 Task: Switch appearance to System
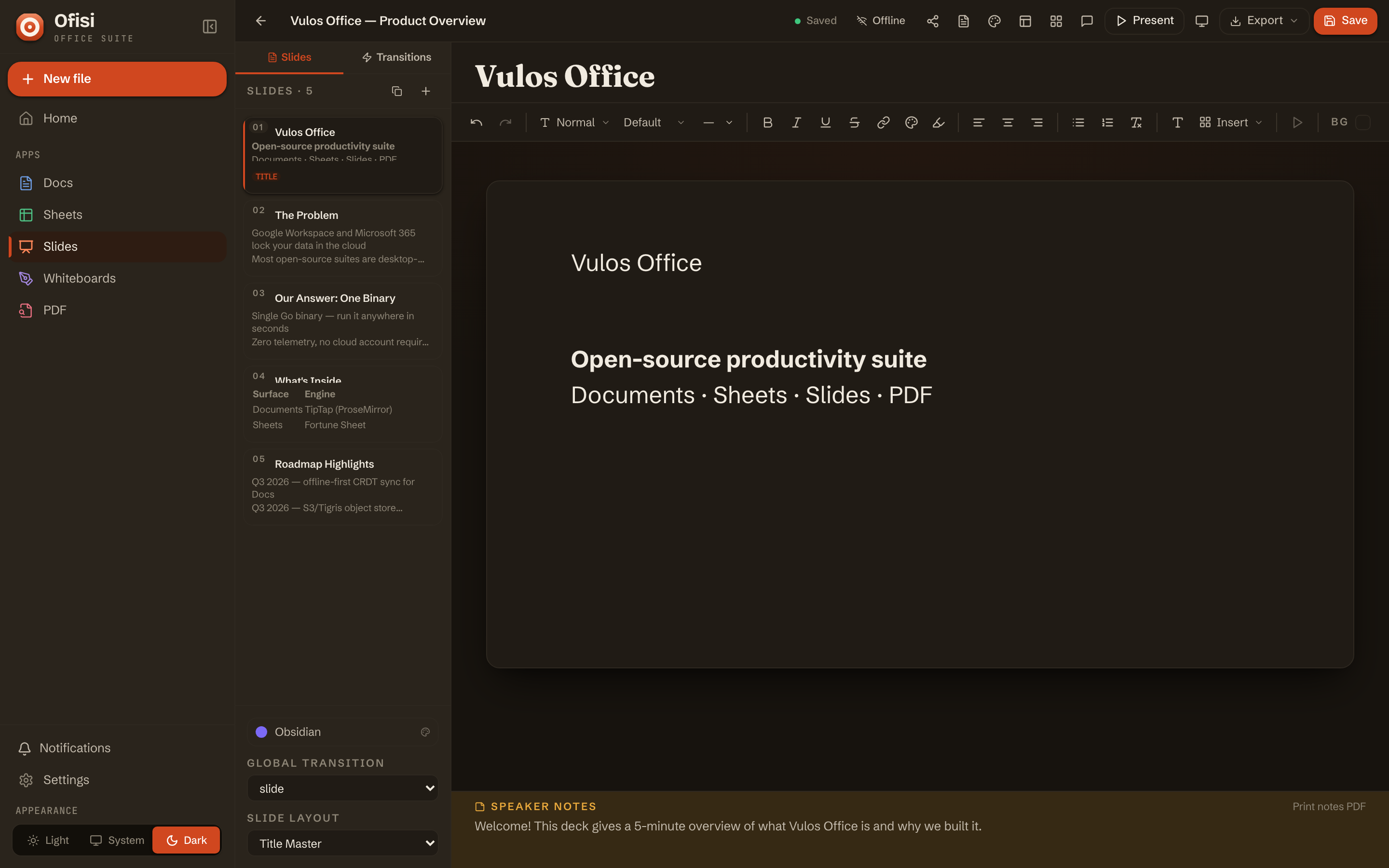click(x=117, y=841)
